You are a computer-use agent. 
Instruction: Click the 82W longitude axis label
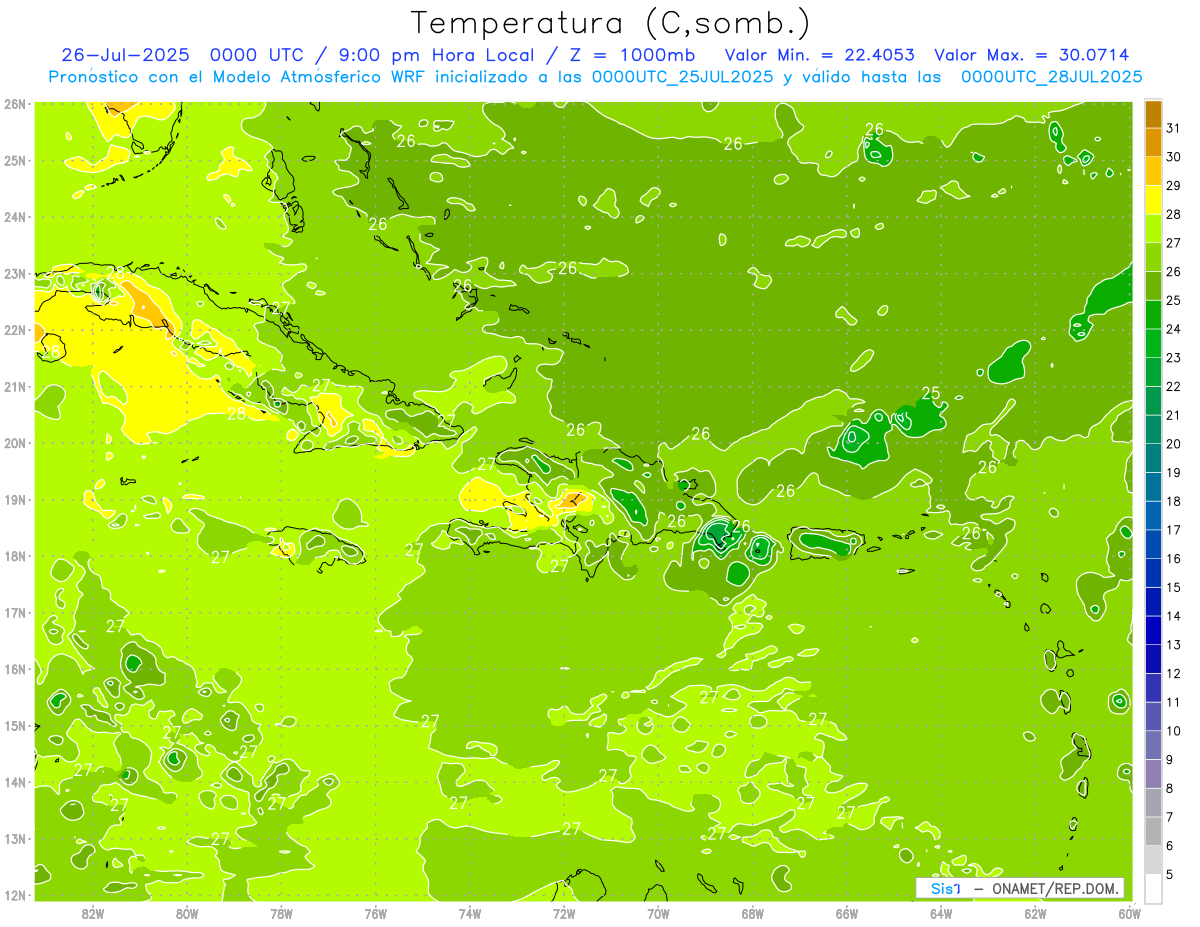pyautogui.click(x=93, y=913)
